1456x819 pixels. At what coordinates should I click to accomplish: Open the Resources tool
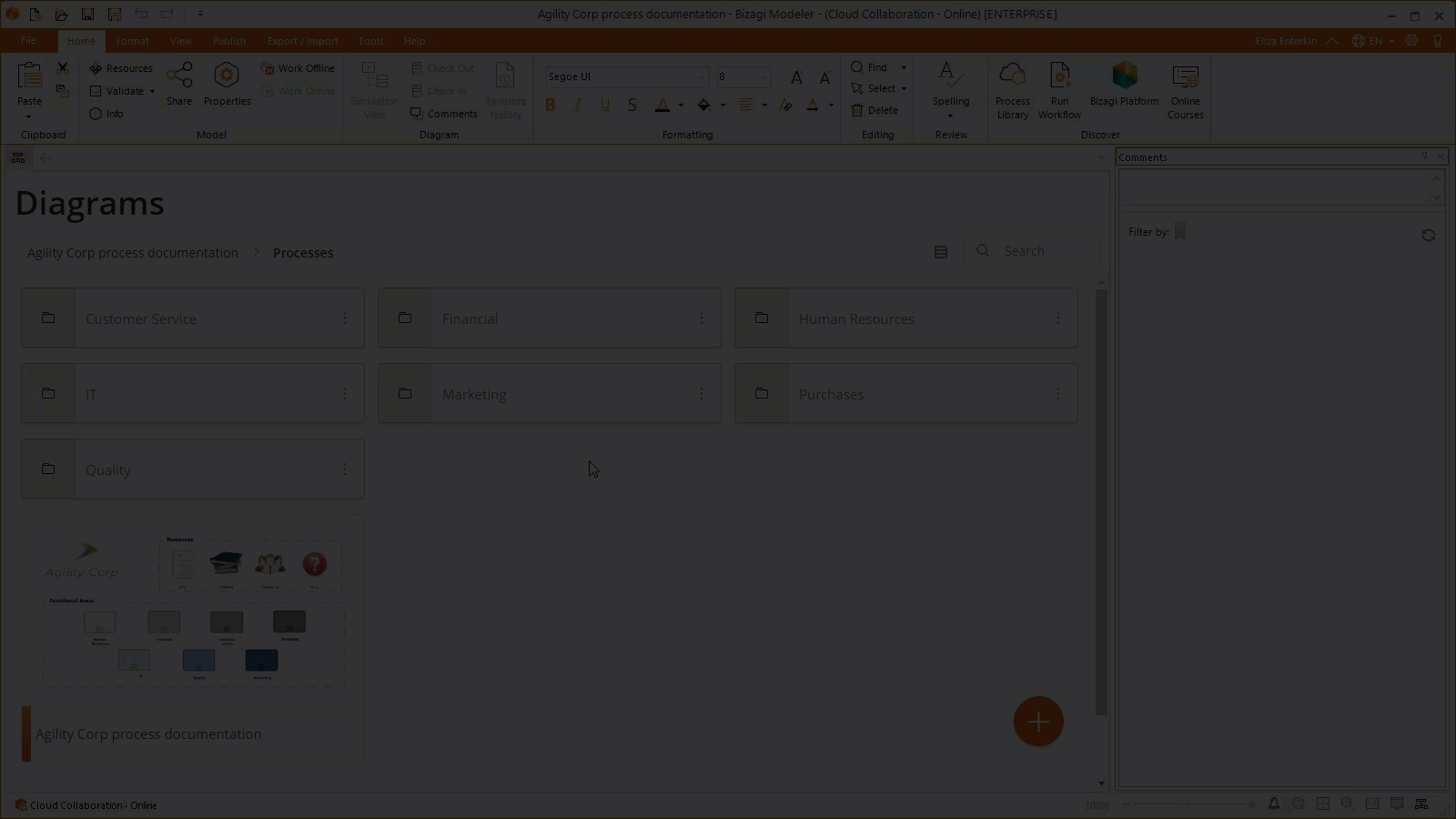[x=120, y=68]
